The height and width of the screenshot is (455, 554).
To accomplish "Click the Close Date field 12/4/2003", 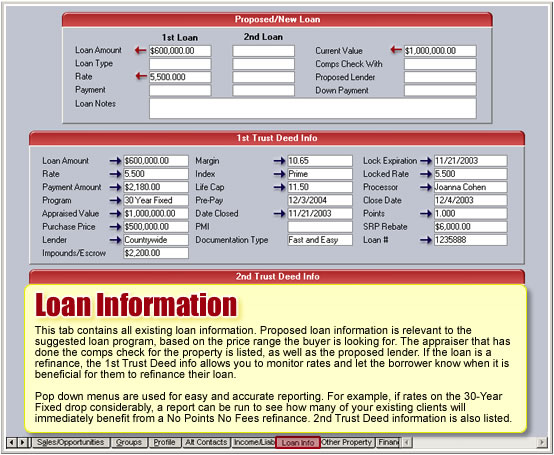I will (x=471, y=200).
